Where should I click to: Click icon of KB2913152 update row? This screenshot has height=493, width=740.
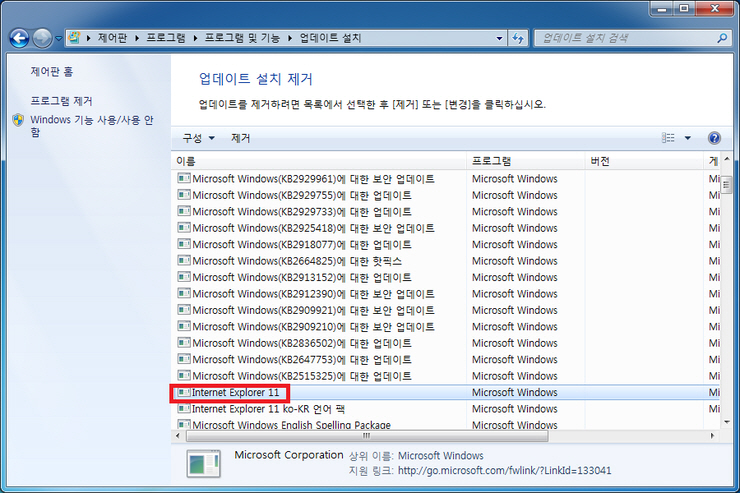184,276
